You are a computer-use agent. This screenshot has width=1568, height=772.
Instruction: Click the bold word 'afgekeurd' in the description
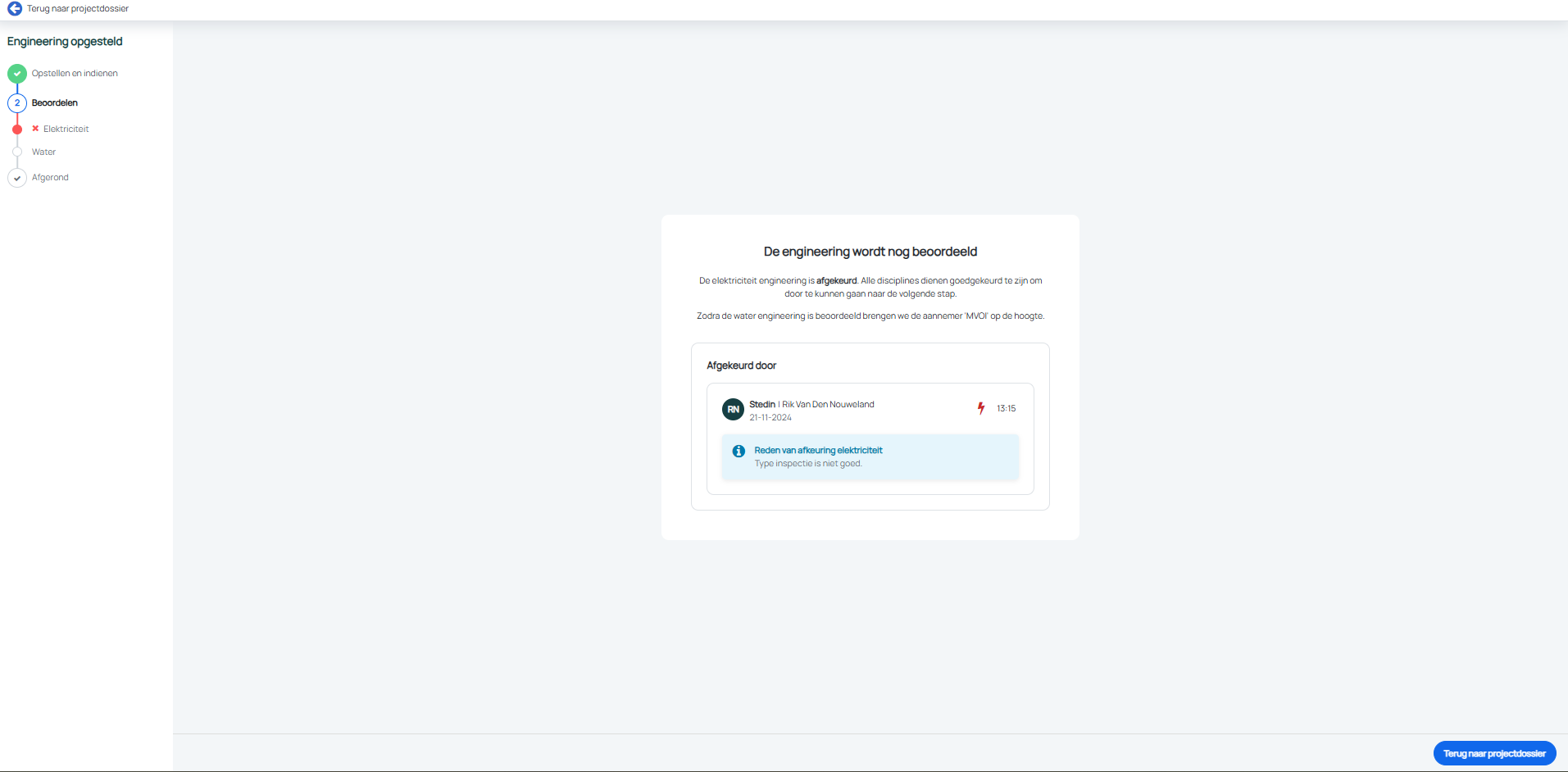[837, 281]
